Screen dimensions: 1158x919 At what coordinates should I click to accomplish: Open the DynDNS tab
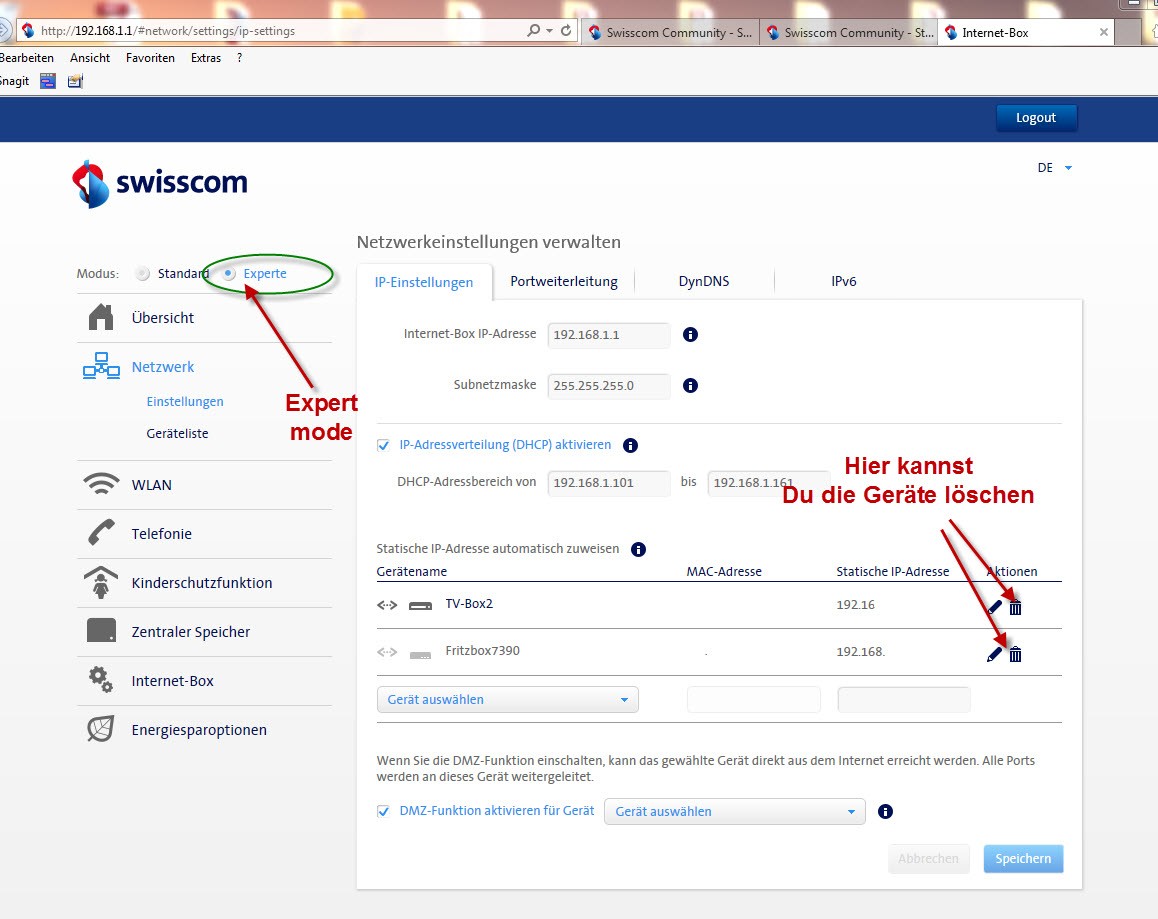pos(704,281)
